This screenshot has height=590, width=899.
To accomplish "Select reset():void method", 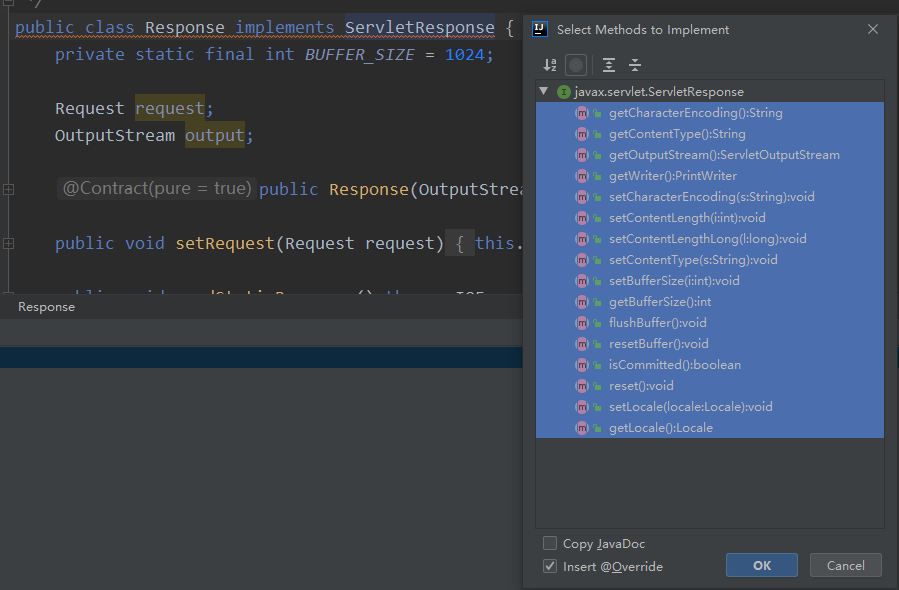I will pos(710,386).
